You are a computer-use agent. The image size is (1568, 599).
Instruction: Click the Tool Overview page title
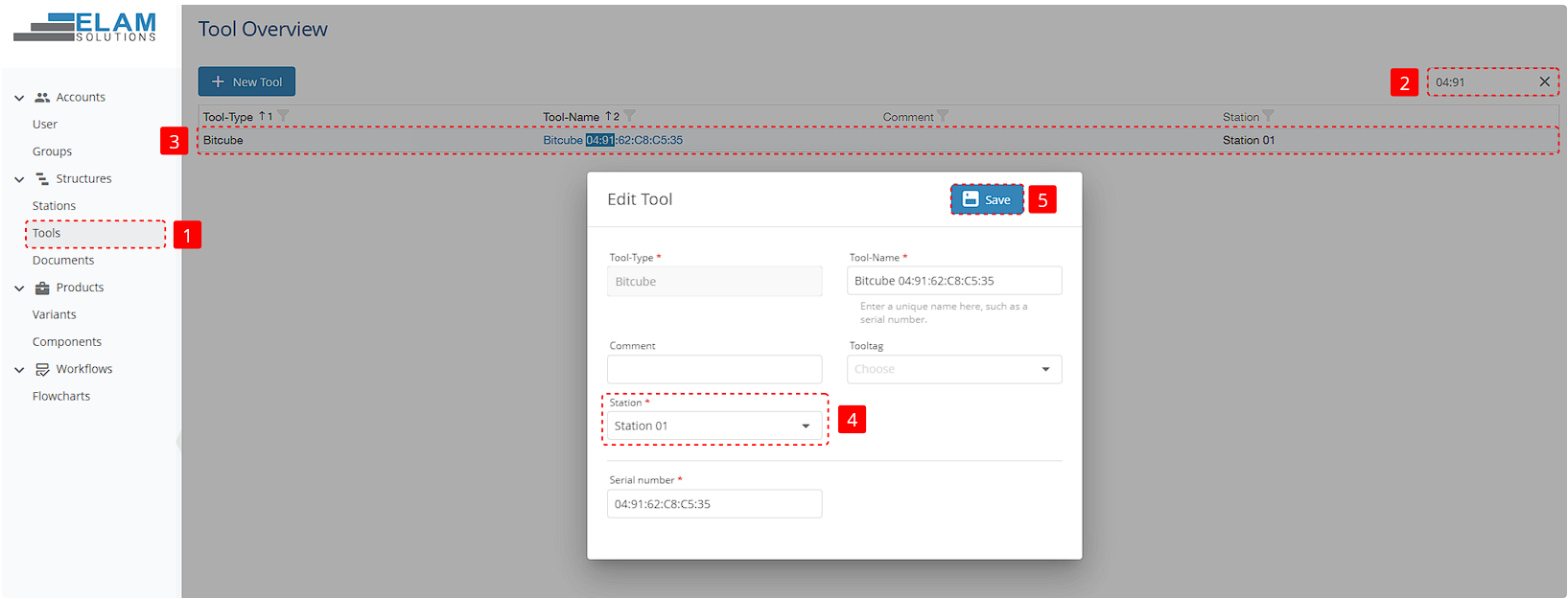coord(263,30)
